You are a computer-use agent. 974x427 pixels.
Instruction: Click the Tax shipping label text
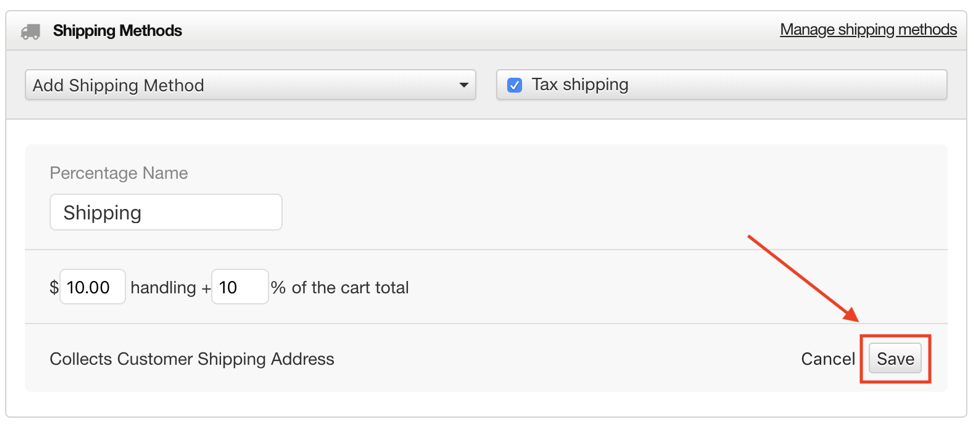(580, 85)
